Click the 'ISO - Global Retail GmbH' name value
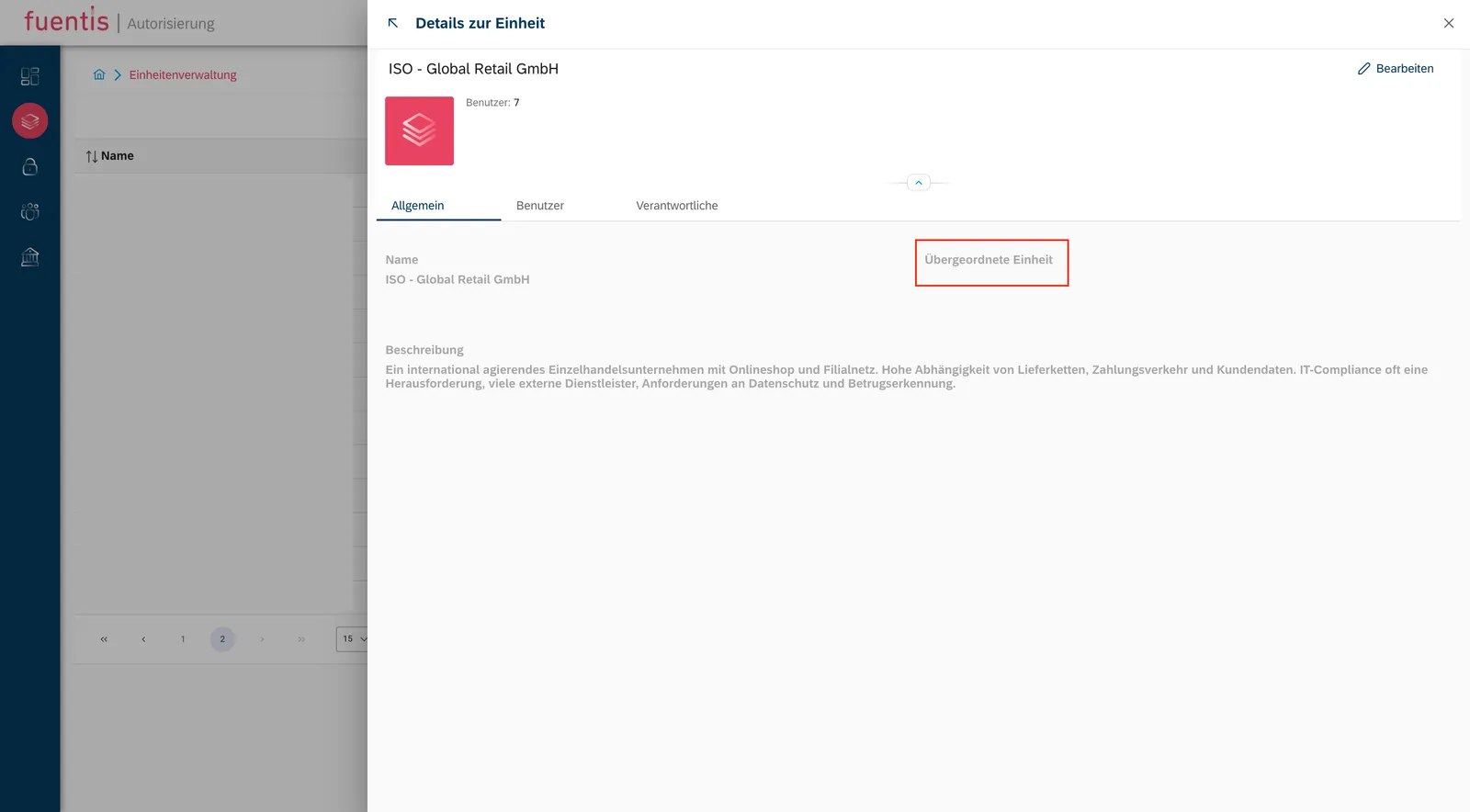Image resolution: width=1470 pixels, height=812 pixels. tap(458, 279)
